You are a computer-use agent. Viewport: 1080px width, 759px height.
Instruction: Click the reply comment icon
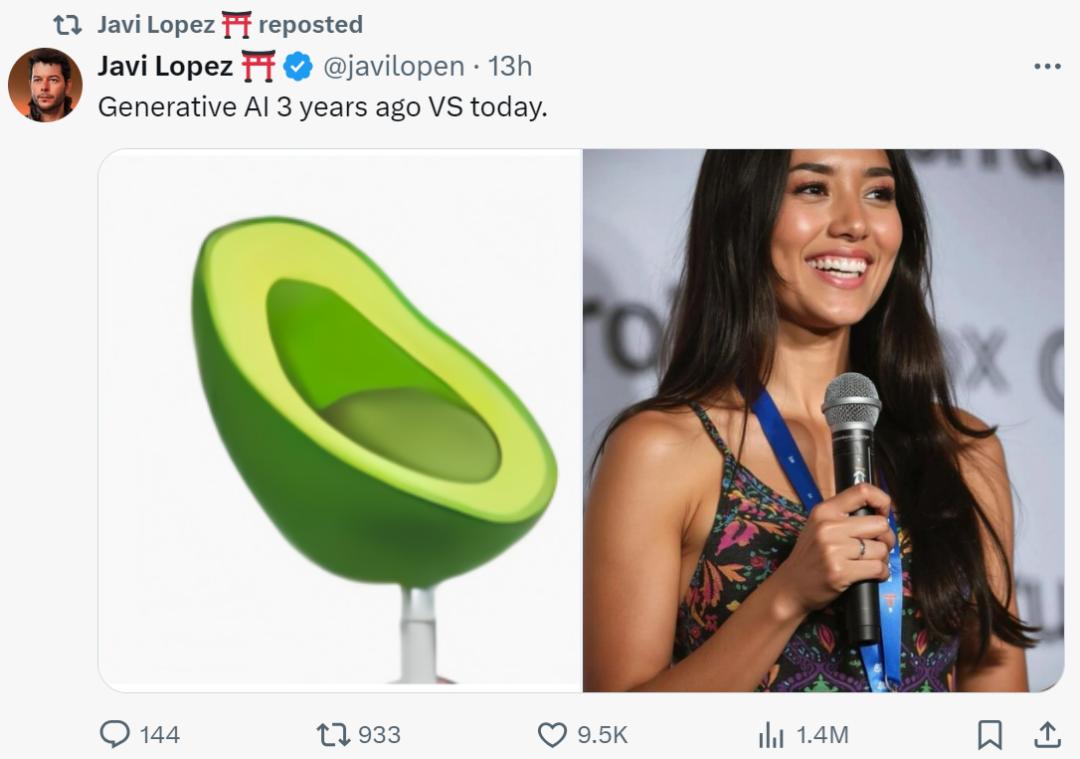(x=115, y=735)
